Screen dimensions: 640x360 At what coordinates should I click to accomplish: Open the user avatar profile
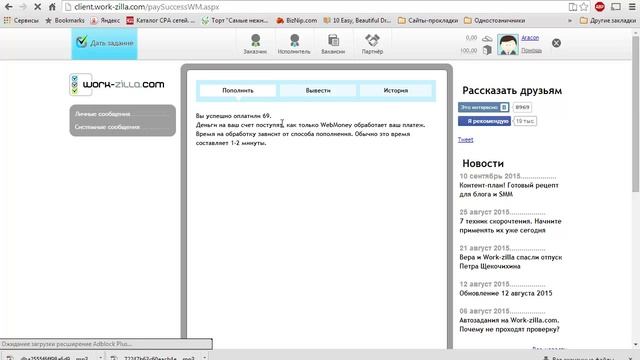click(508, 44)
